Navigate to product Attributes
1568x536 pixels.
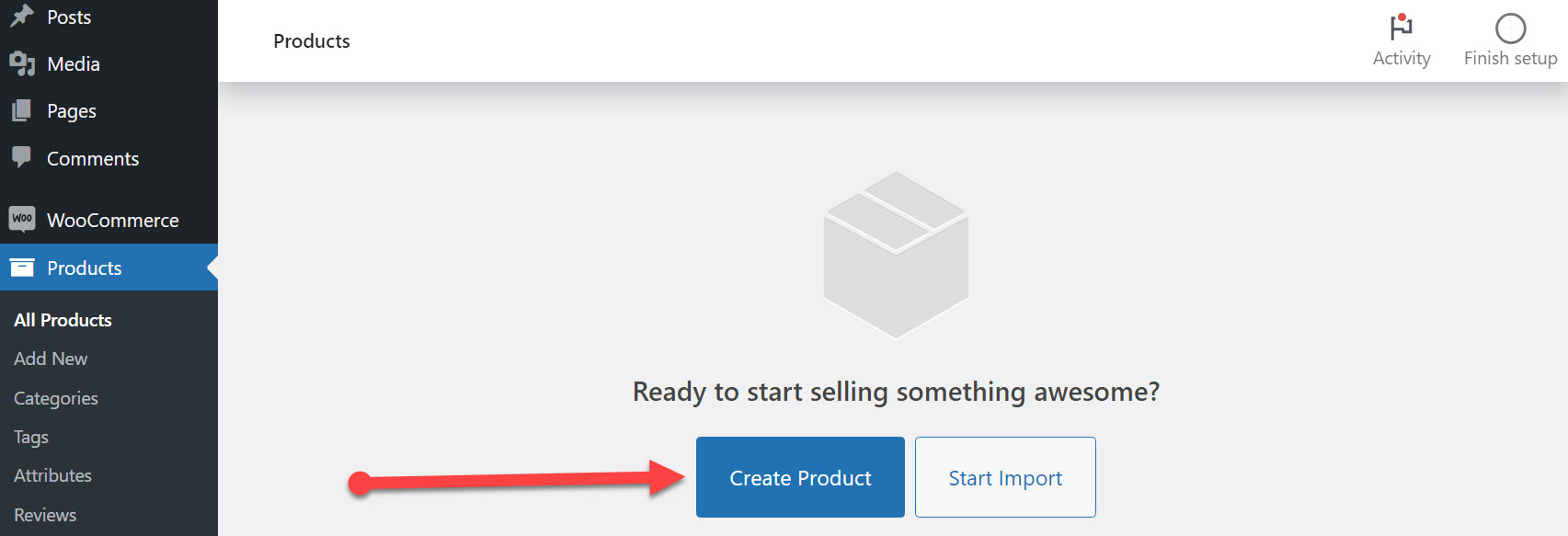pos(52,475)
